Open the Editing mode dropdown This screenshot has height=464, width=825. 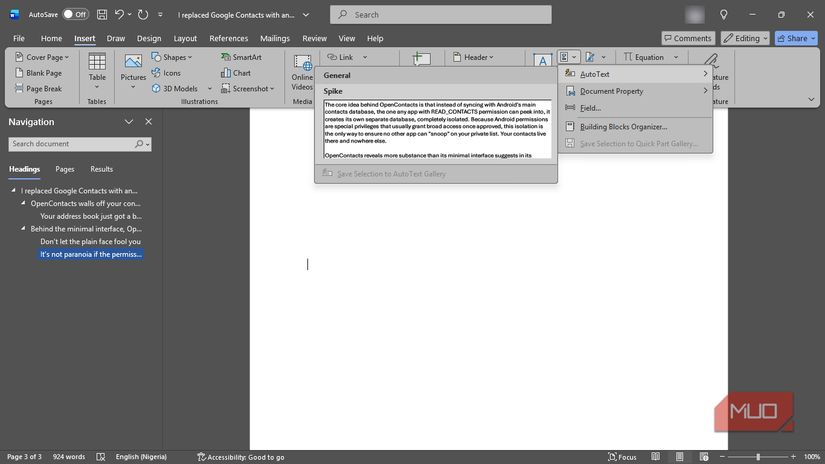745,38
